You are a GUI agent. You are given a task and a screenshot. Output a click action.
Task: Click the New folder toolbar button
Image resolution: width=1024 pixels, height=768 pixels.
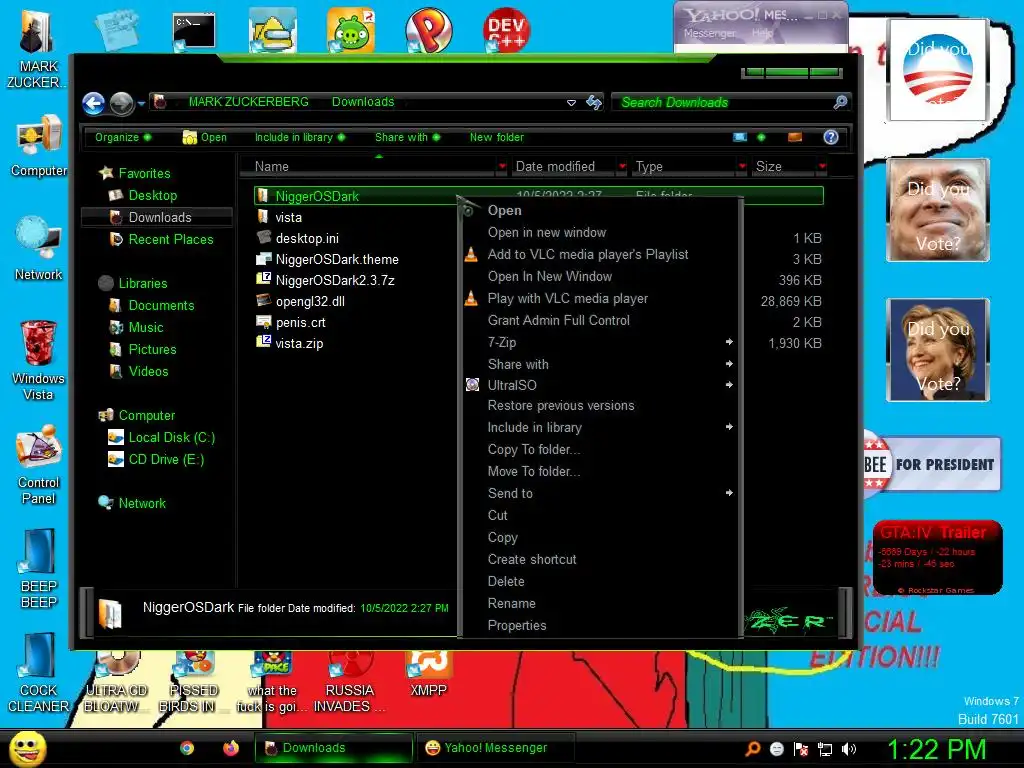pos(496,137)
